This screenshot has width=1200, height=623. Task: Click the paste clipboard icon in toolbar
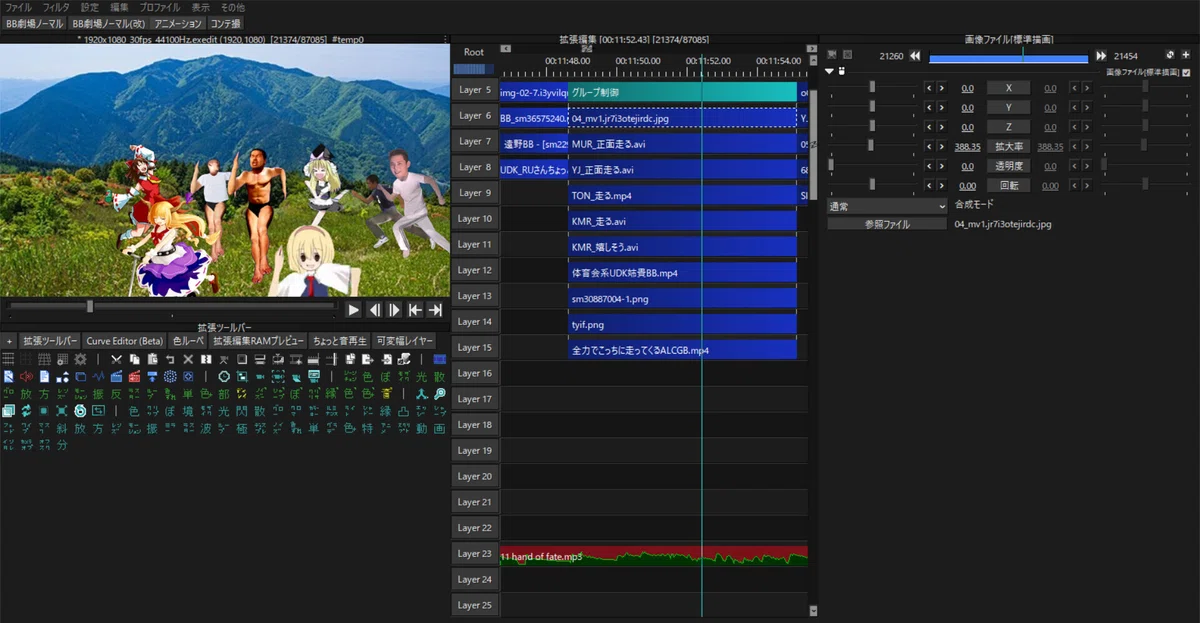point(152,358)
